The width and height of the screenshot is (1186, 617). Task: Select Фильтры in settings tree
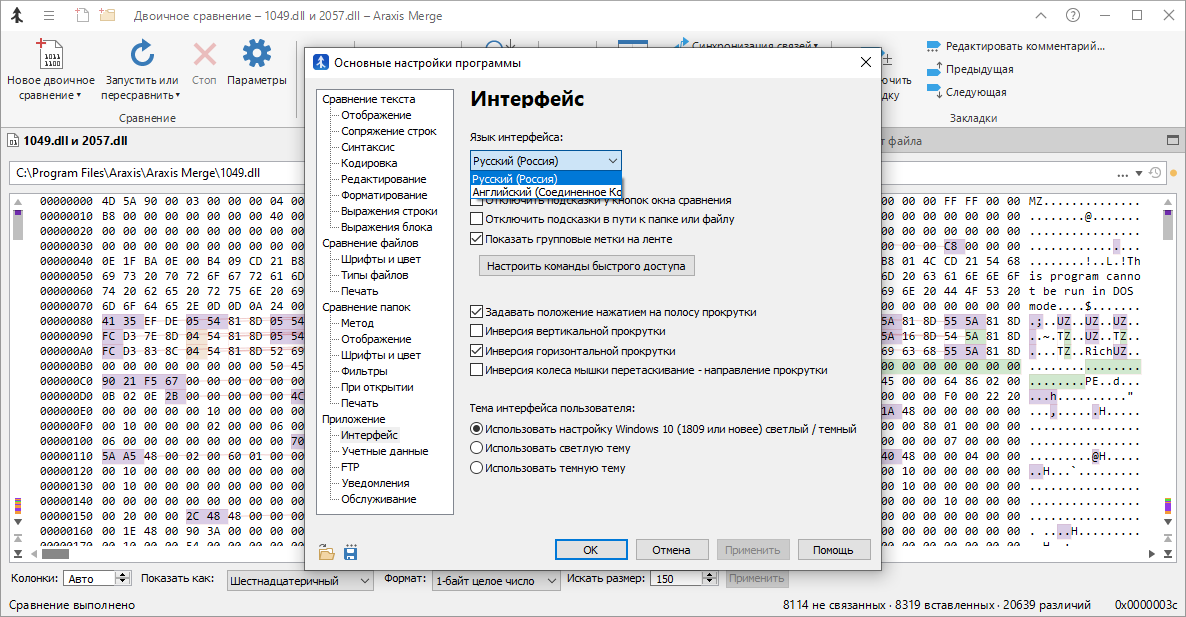point(364,371)
